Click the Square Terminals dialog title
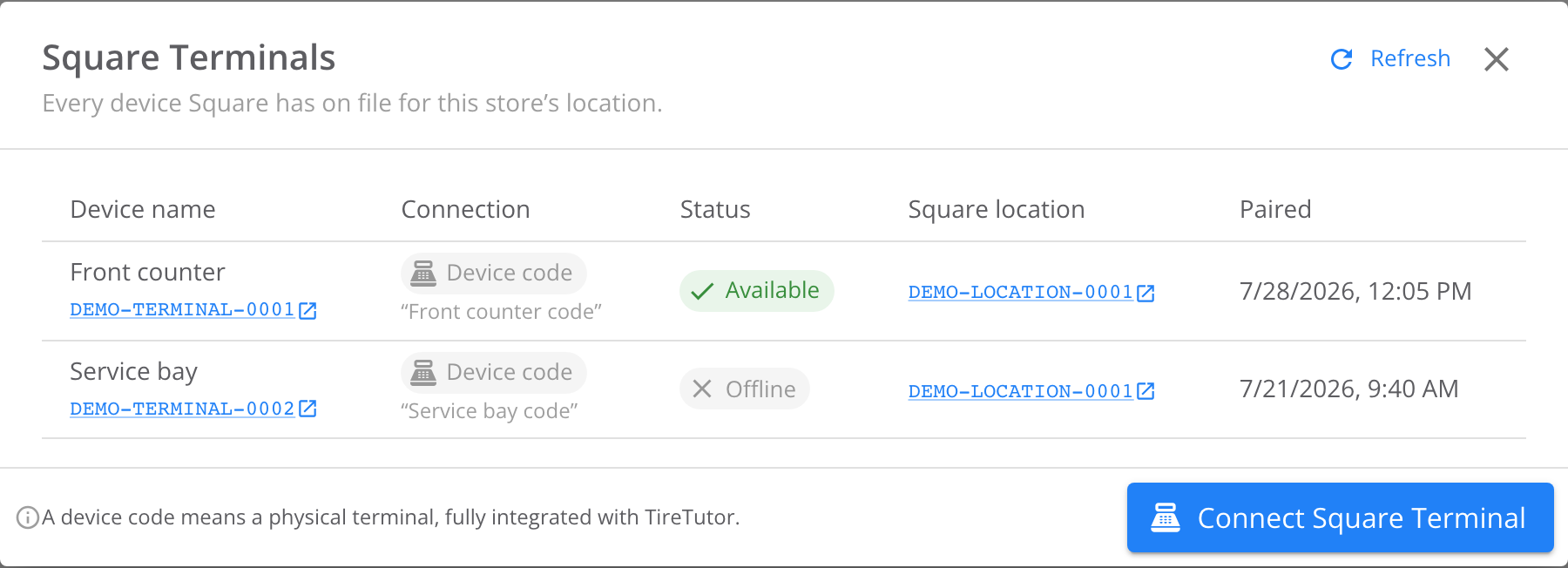The height and width of the screenshot is (568, 1568). 189,57
